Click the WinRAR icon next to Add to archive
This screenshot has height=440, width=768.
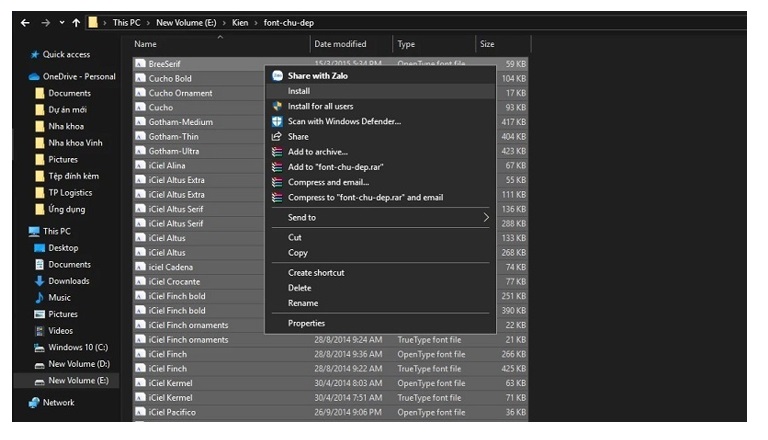tap(277, 152)
